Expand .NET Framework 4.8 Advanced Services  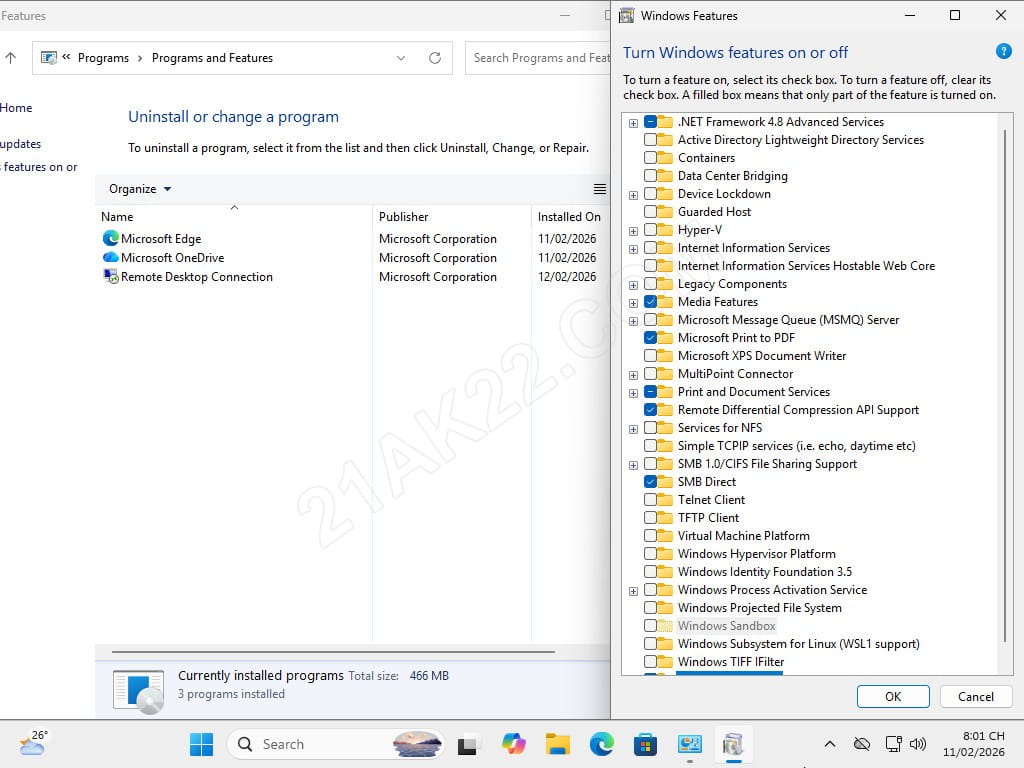633,123
